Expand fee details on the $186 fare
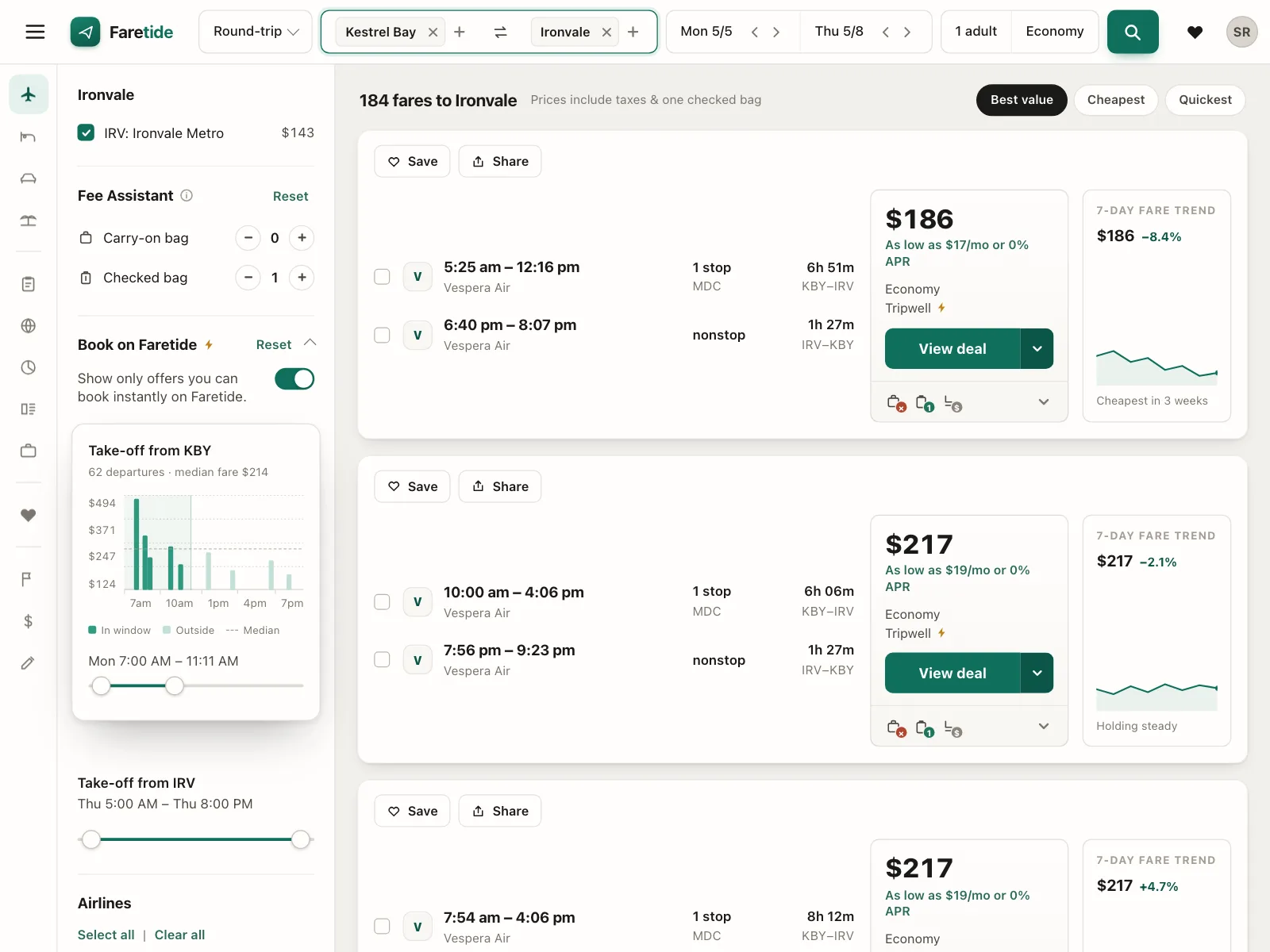Screen dimensions: 1270x952 (x=1044, y=402)
